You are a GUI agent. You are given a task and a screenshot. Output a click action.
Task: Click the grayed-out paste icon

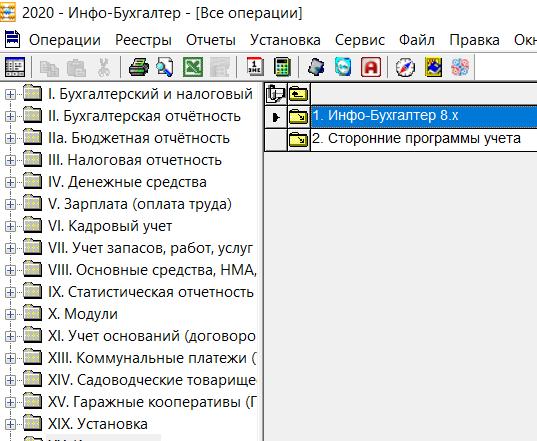pos(76,67)
